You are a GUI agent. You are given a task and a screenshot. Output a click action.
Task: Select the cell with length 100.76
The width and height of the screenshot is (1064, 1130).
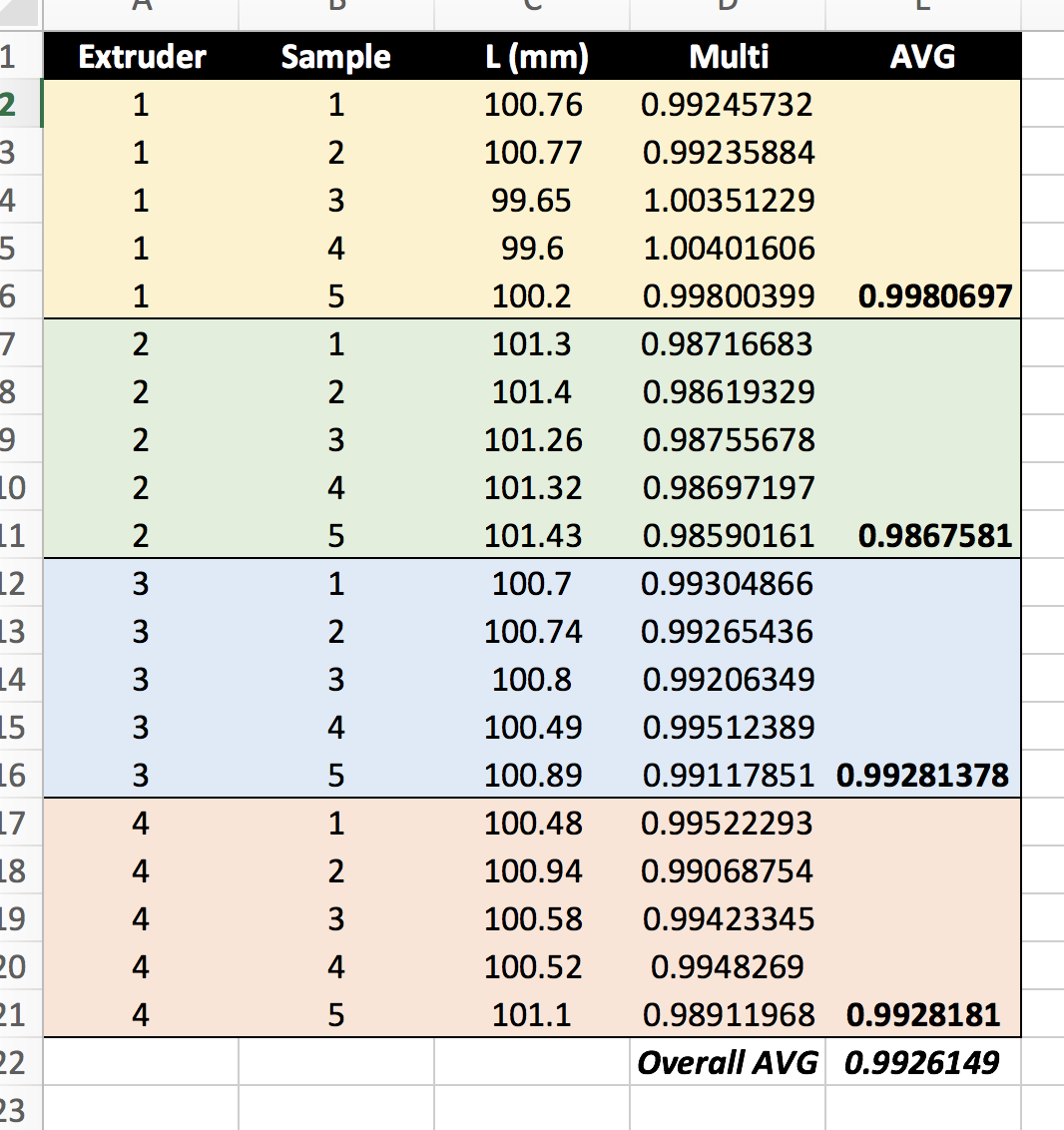click(x=533, y=105)
